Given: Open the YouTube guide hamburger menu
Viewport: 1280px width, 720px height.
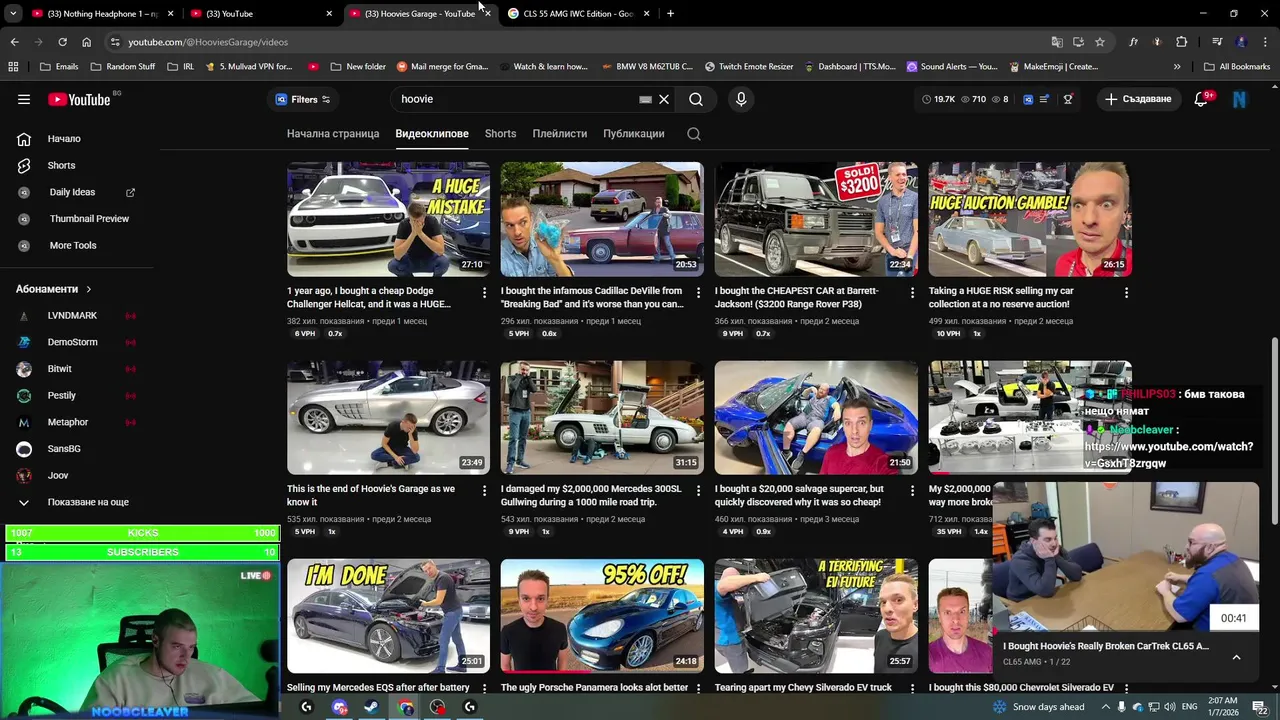Looking at the screenshot, I should tap(24, 99).
